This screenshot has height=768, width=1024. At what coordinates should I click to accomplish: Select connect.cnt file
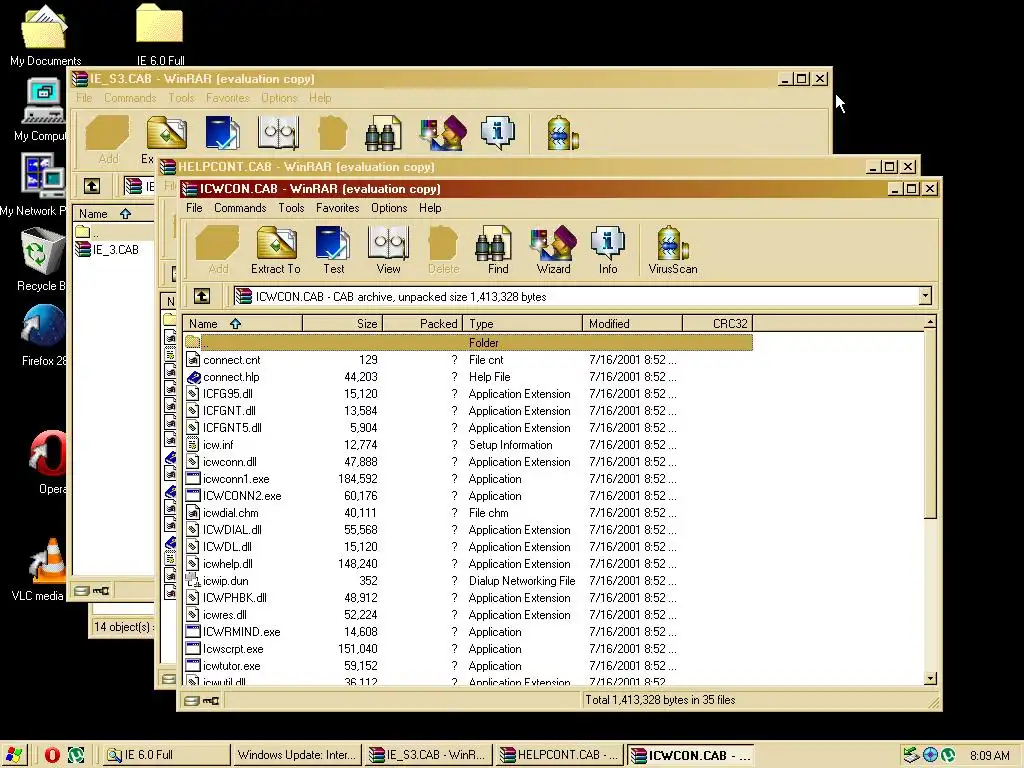468,360
